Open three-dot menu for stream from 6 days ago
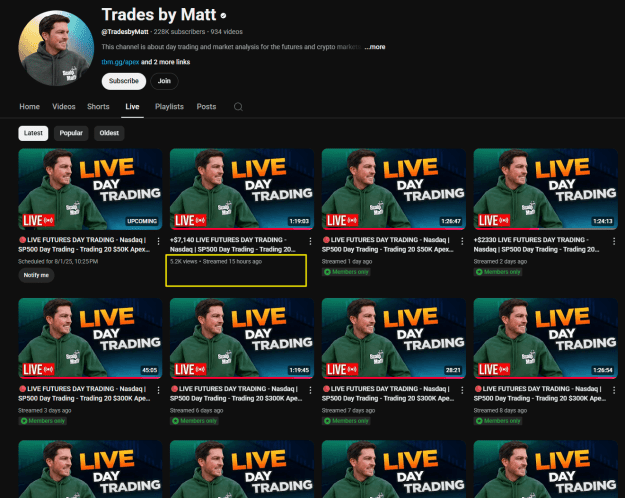This screenshot has height=498, width=625. coord(310,390)
